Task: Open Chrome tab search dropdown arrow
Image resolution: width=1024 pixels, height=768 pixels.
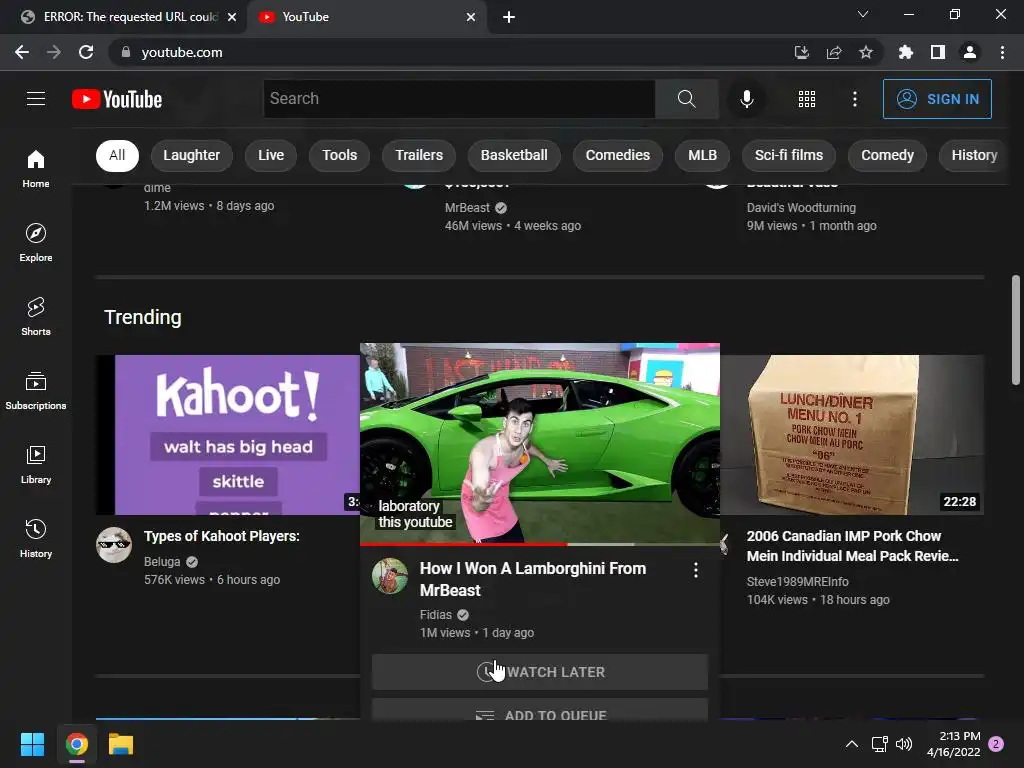Action: click(863, 14)
